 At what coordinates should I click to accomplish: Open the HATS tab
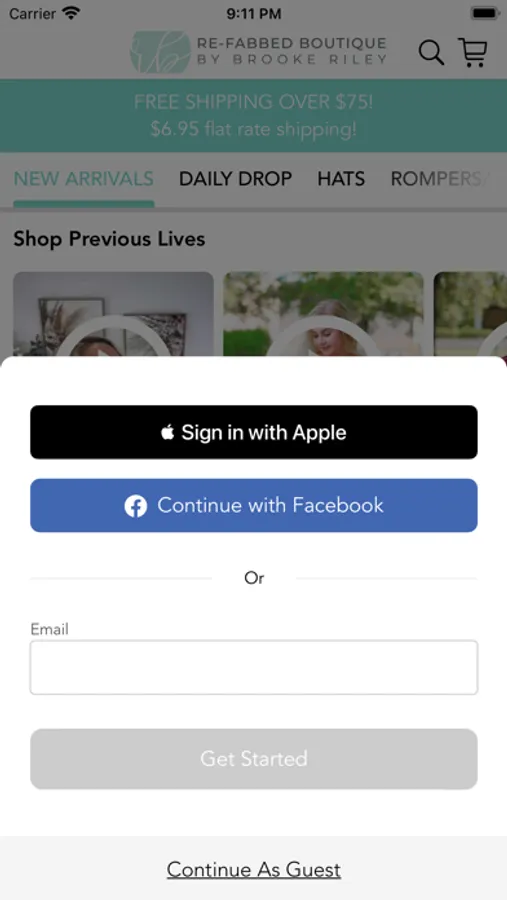click(341, 179)
